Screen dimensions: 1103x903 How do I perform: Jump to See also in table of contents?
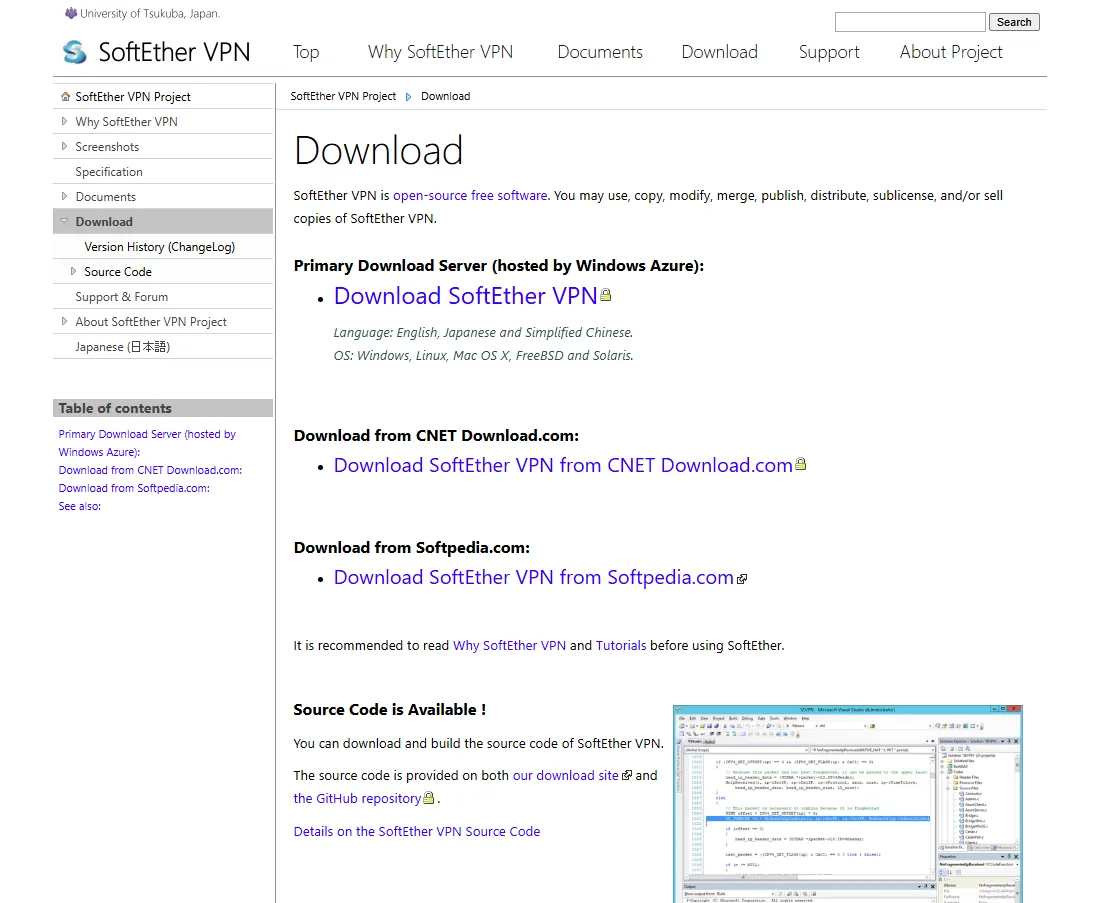[x=79, y=506]
